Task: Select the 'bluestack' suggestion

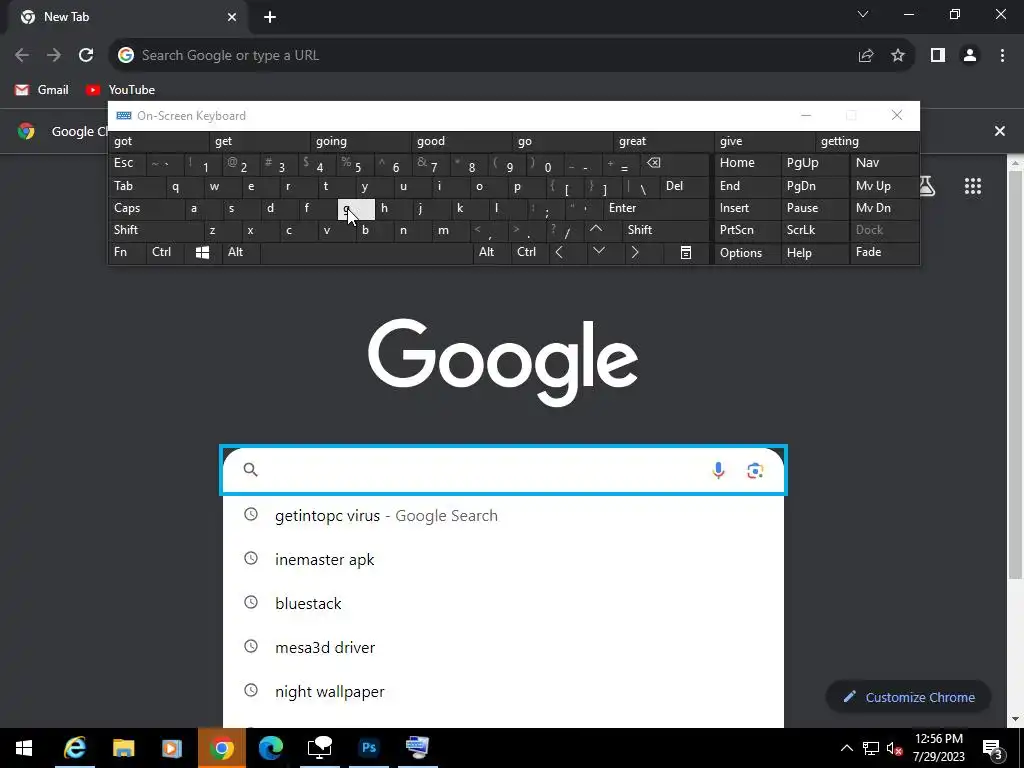Action: (x=503, y=603)
